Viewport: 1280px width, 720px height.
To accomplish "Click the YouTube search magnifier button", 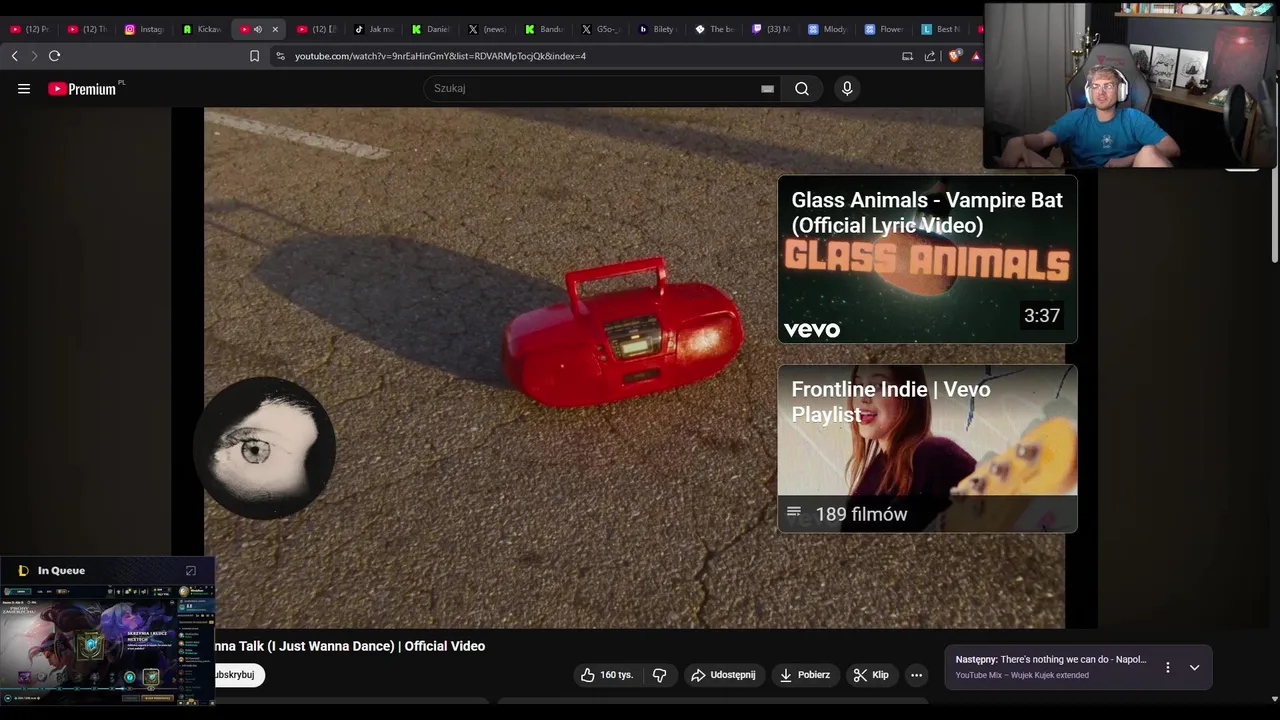I will pos(802,89).
